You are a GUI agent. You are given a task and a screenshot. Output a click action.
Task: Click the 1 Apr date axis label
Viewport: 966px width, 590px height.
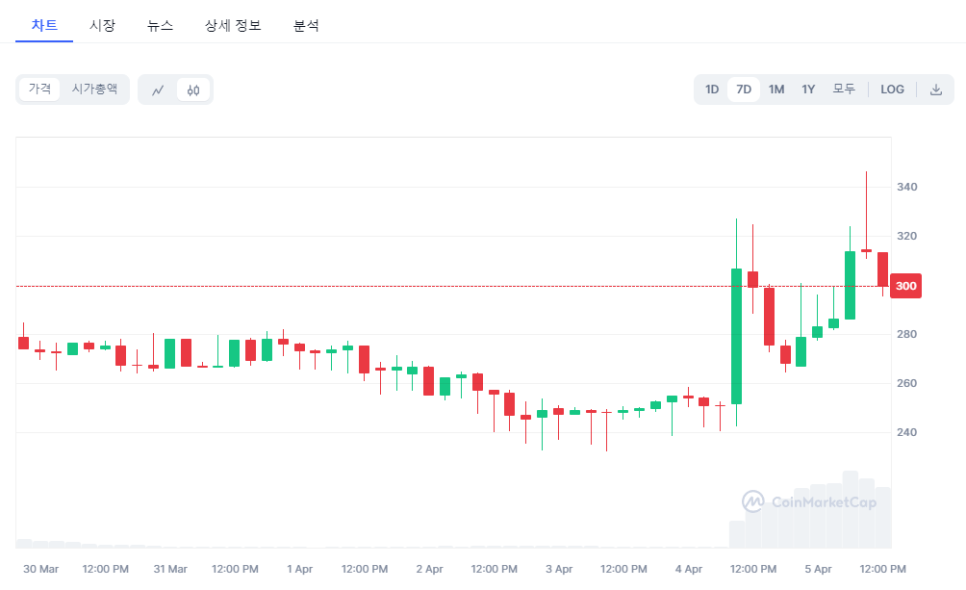click(x=299, y=569)
